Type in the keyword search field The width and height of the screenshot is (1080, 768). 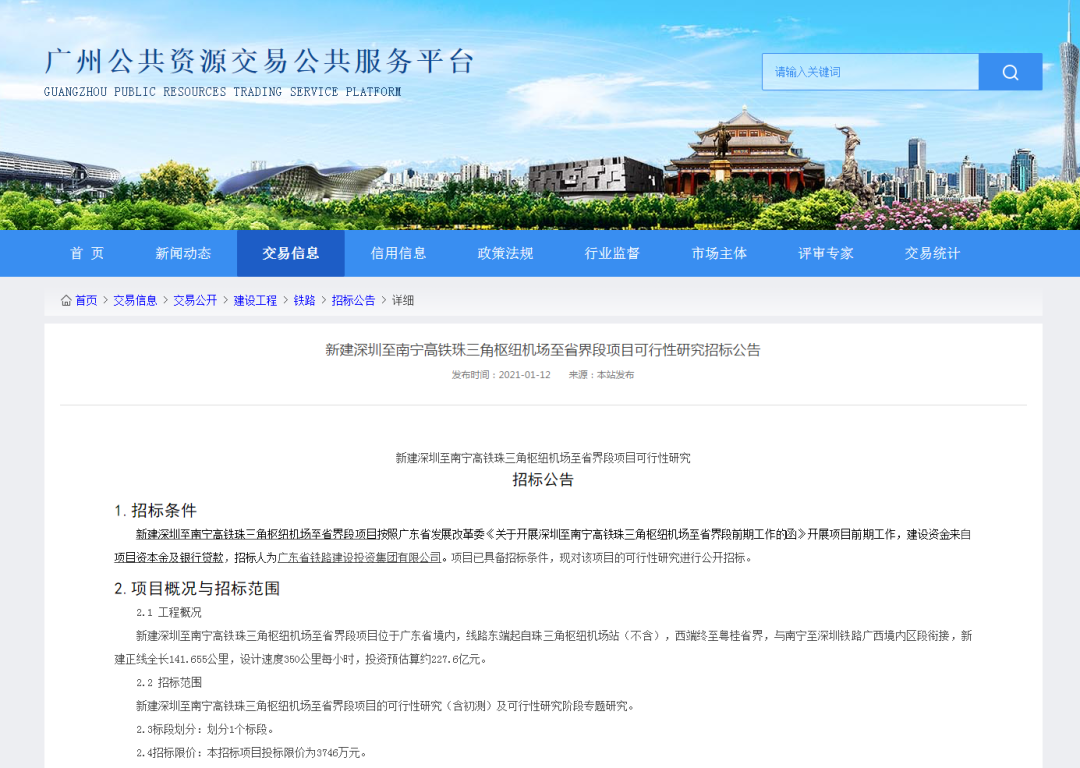pos(870,72)
